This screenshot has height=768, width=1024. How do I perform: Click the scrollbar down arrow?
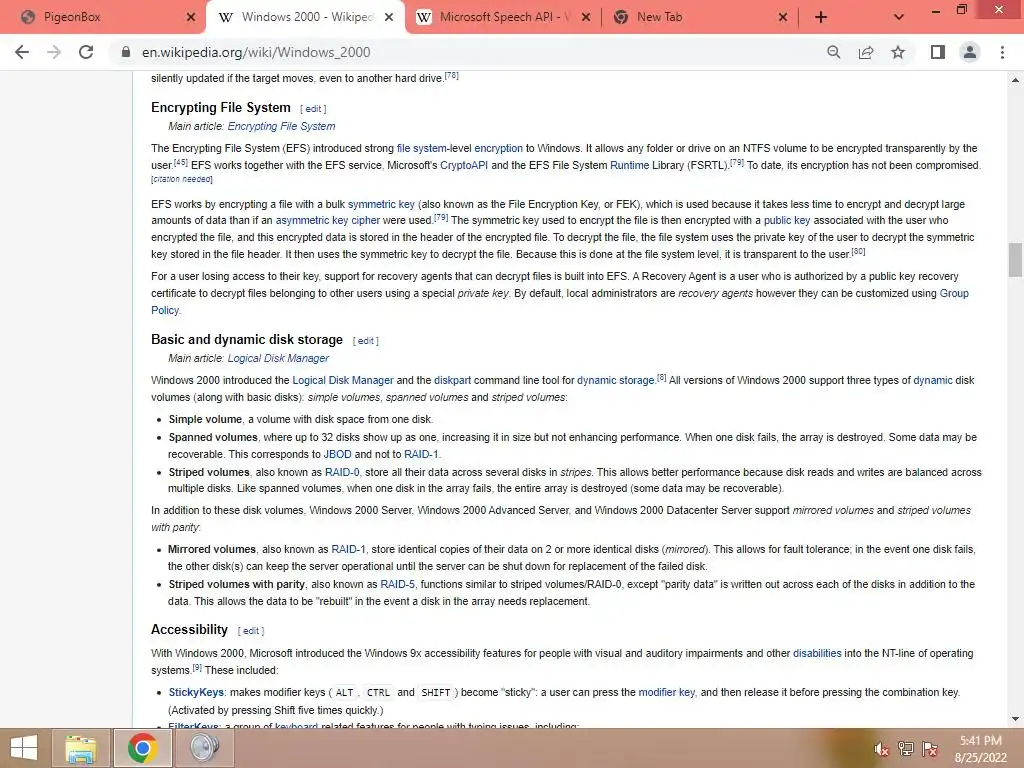tap(1016, 719)
